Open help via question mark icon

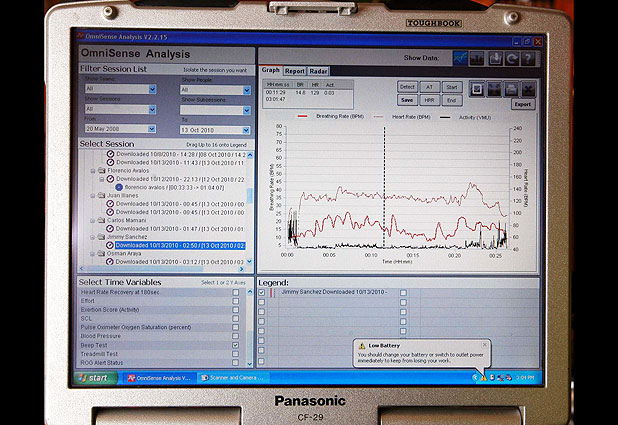[528, 58]
